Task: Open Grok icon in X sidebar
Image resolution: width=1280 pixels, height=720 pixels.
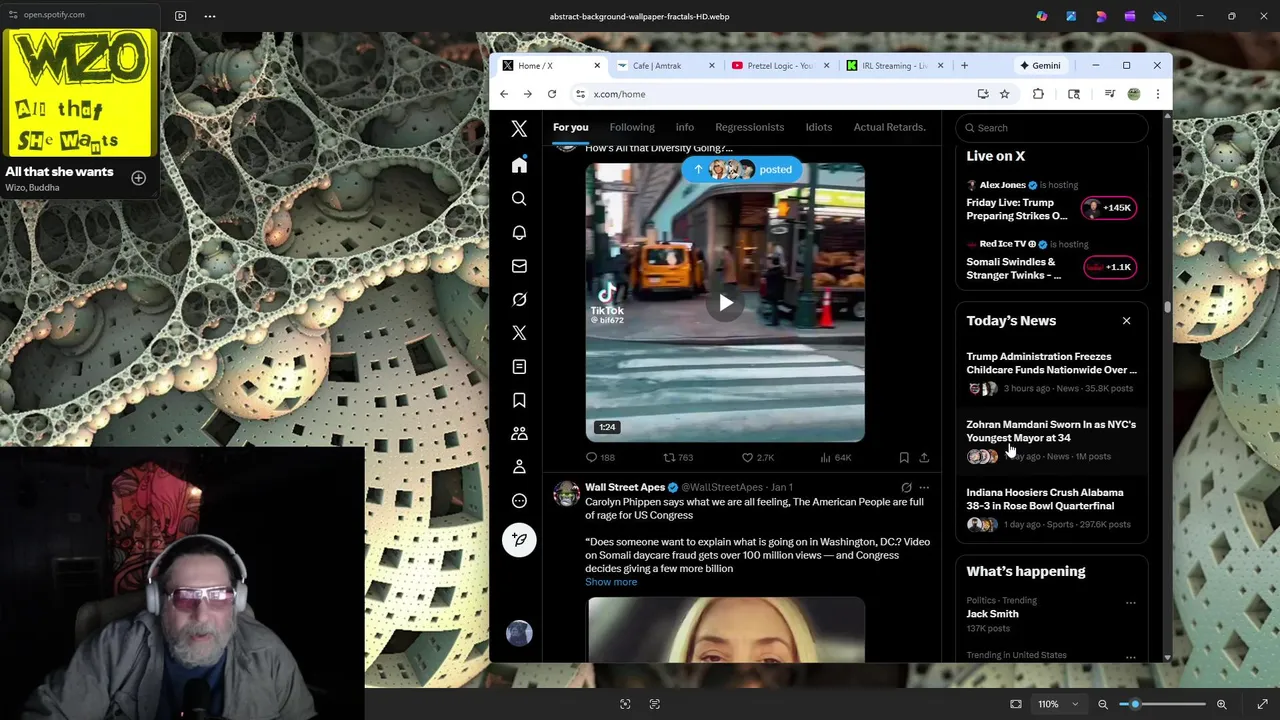Action: coord(519,299)
